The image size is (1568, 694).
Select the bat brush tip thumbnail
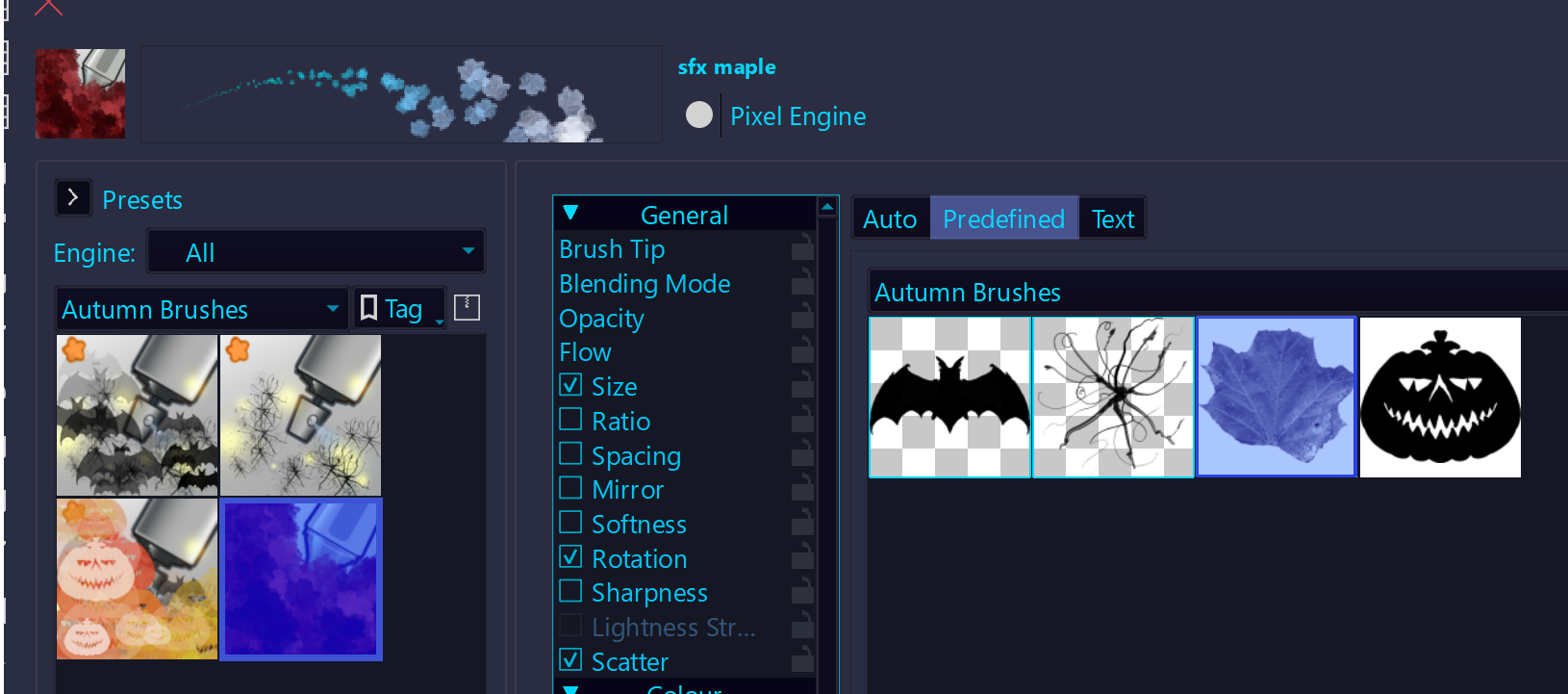(949, 398)
